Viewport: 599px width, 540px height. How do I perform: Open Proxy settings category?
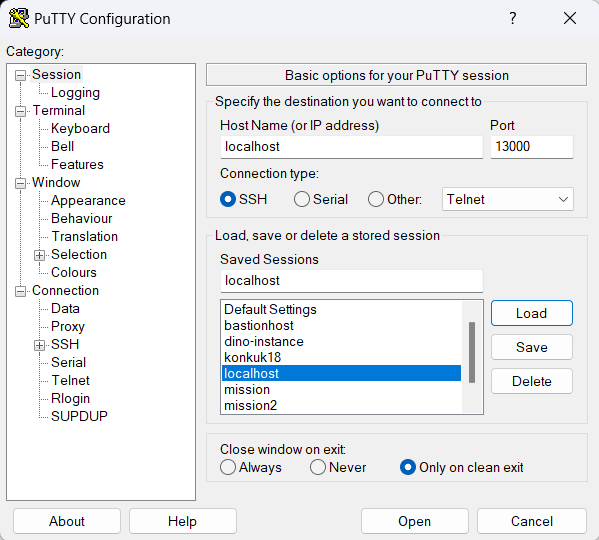pos(68,326)
